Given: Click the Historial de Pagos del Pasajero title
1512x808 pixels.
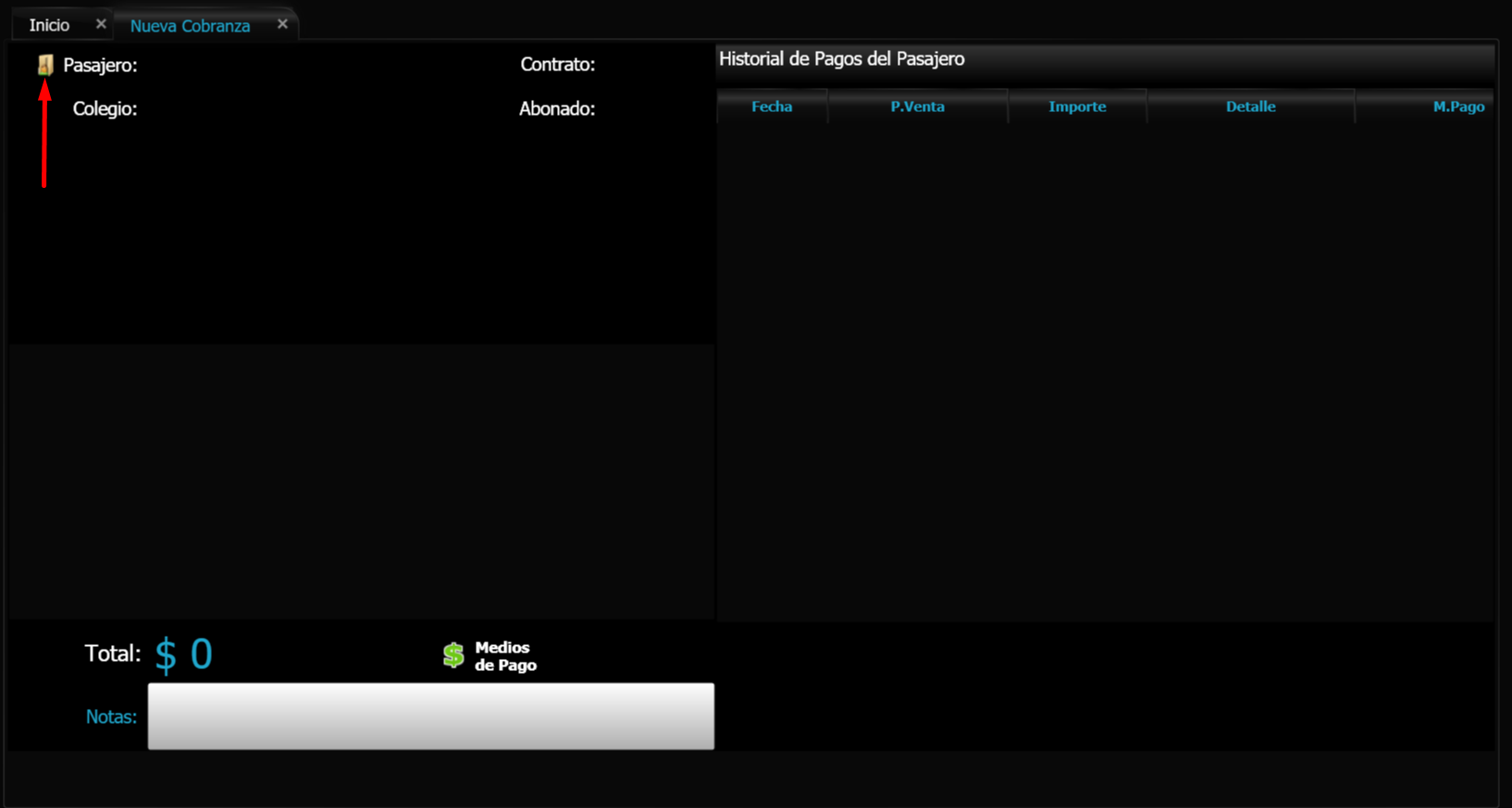Looking at the screenshot, I should click(841, 59).
